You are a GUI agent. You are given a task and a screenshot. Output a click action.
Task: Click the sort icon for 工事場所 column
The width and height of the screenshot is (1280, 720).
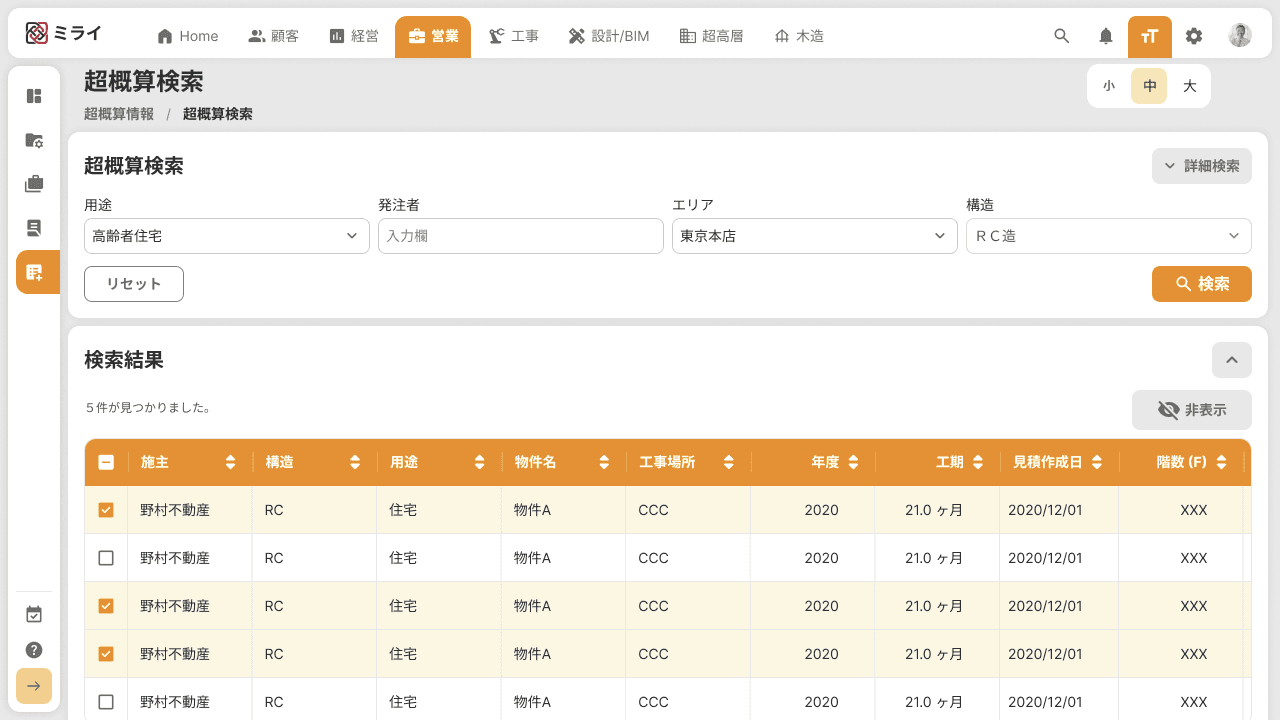pyautogui.click(x=729, y=462)
